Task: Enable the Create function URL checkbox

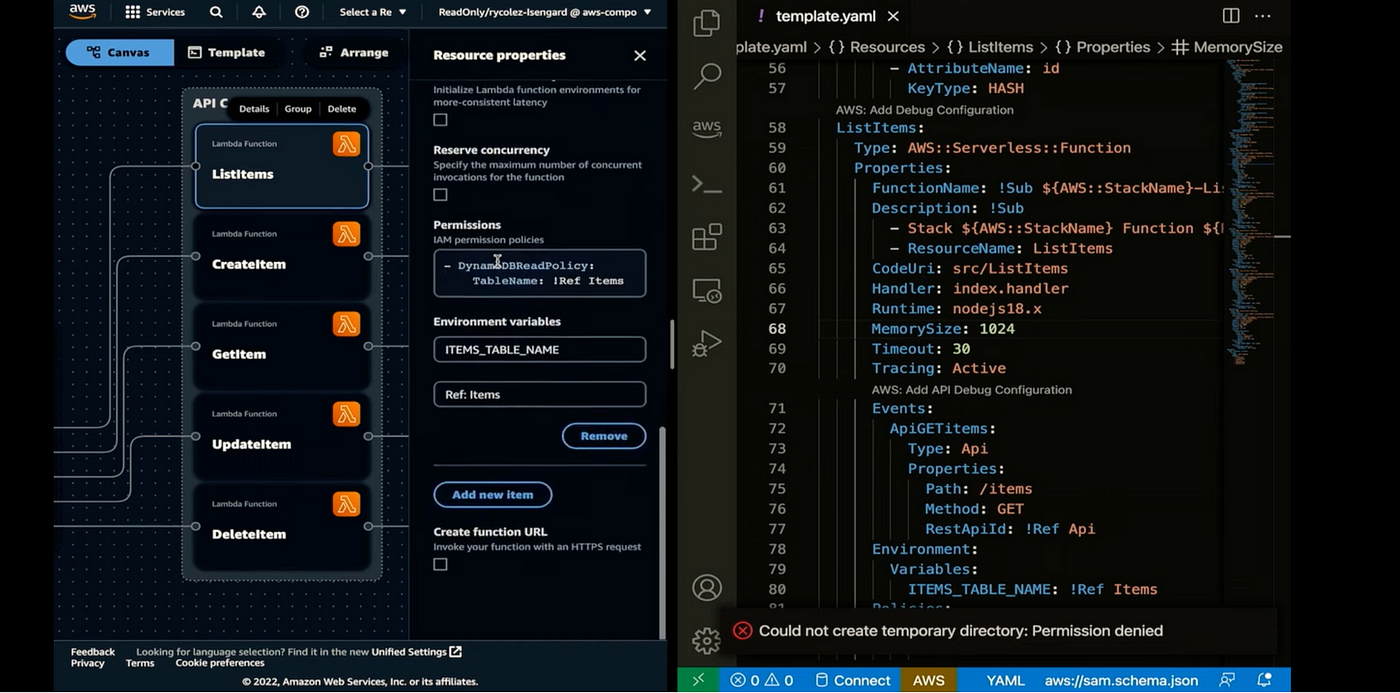Action: point(440,564)
